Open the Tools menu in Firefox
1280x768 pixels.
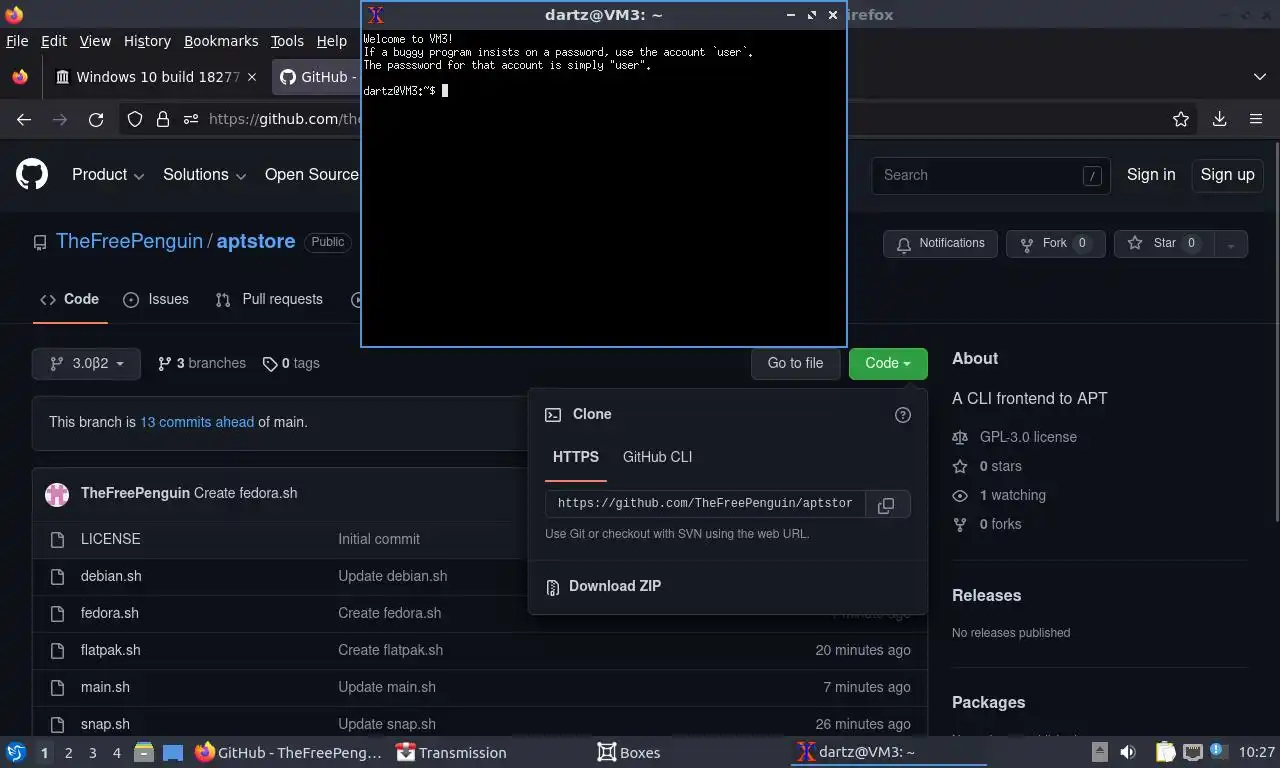(287, 41)
